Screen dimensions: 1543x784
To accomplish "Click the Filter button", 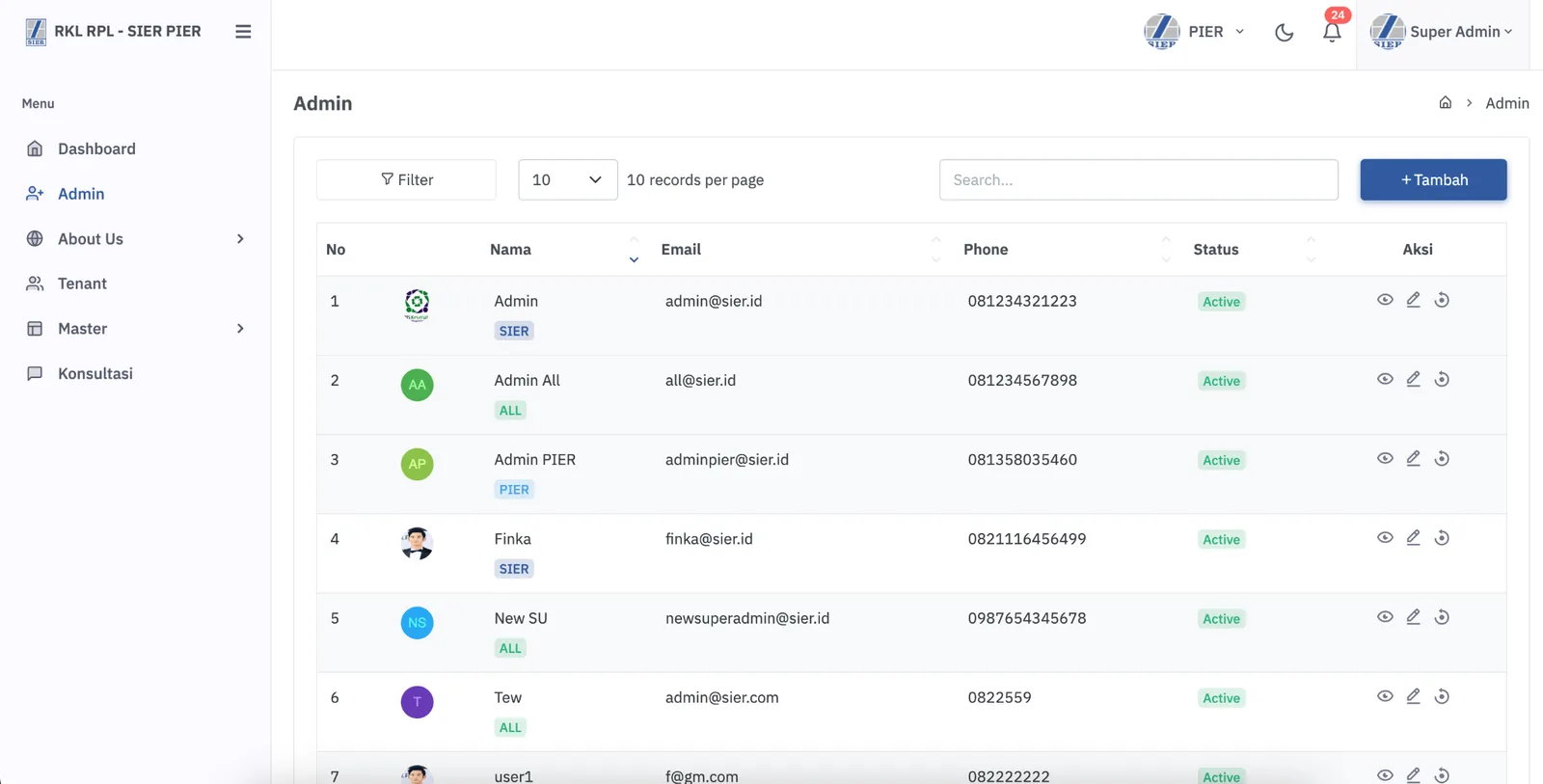I will pos(406,179).
